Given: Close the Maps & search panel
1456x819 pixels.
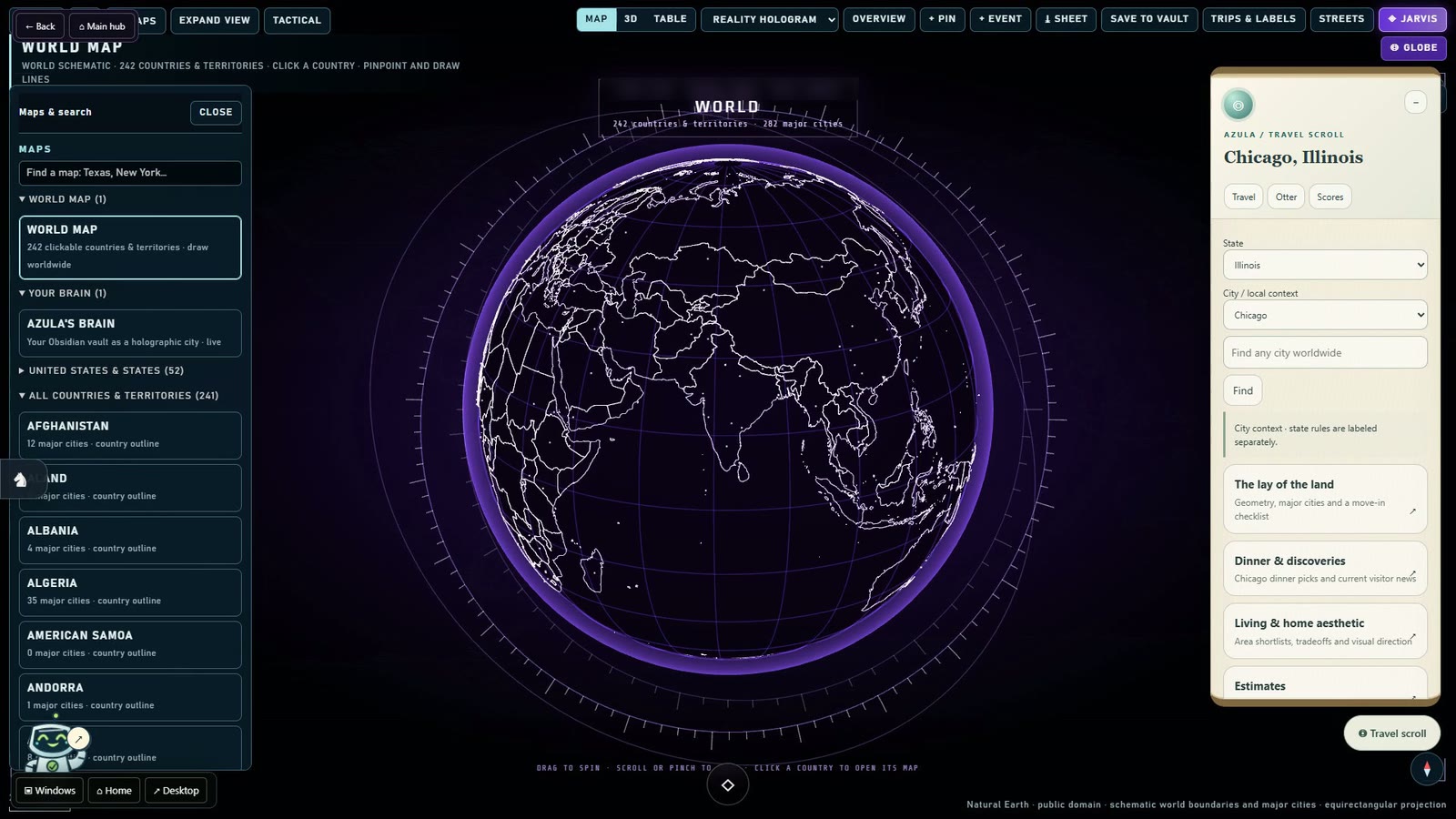Looking at the screenshot, I should (216, 112).
